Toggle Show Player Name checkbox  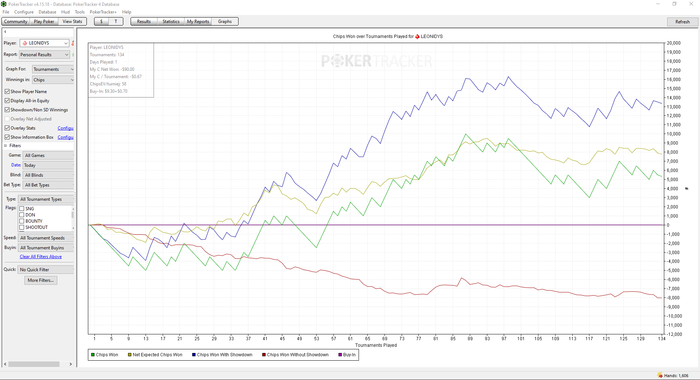pyautogui.click(x=7, y=91)
